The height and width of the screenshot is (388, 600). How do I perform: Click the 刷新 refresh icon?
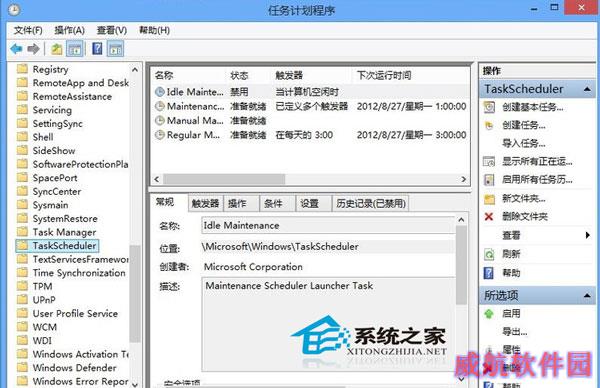(489, 254)
